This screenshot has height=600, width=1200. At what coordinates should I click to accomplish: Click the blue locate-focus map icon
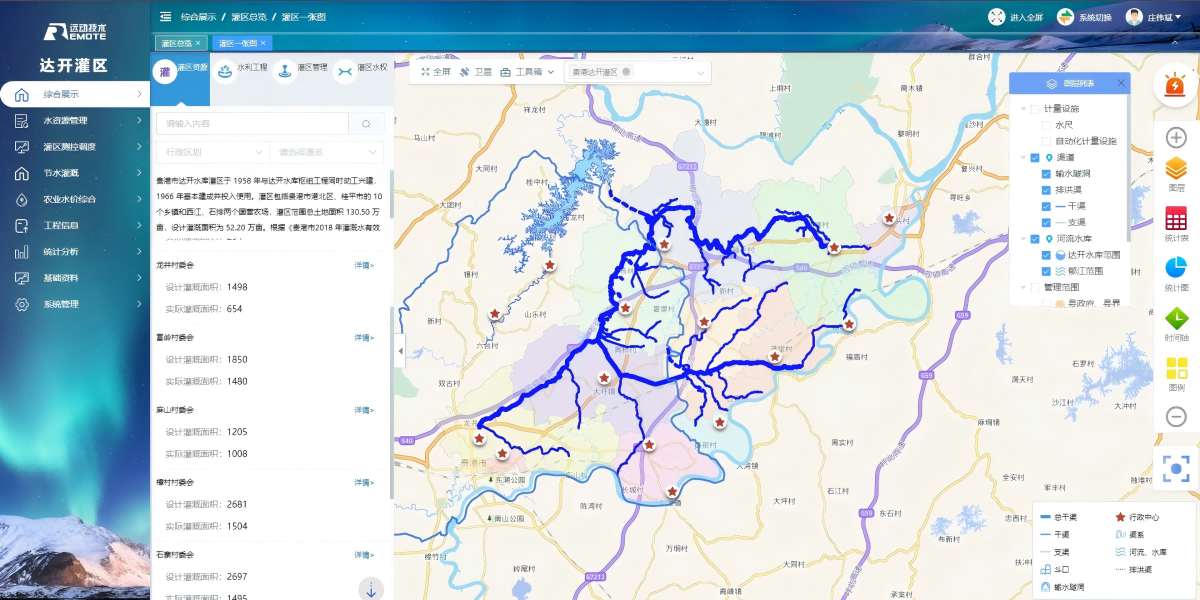[1176, 468]
